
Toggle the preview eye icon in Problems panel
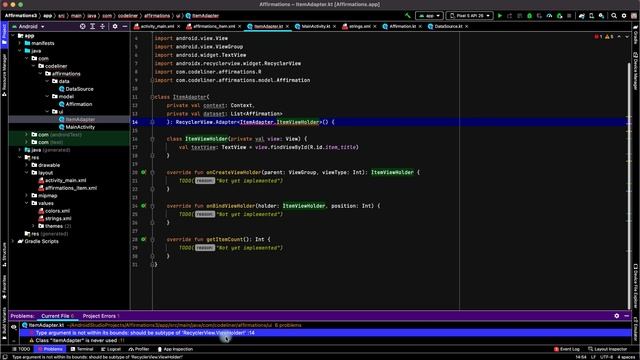pos(13,327)
